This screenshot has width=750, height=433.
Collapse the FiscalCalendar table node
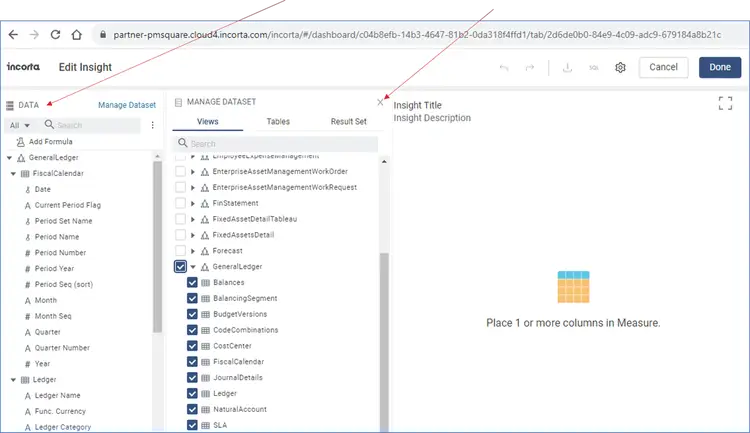coord(13,174)
